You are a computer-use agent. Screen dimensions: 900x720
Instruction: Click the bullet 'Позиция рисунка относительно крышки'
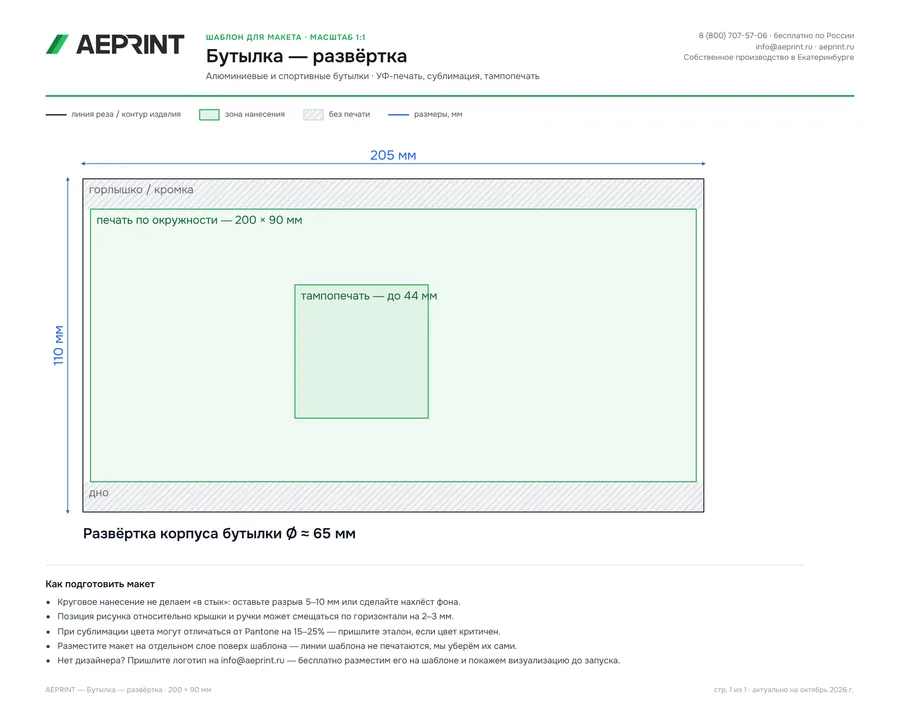(255, 616)
